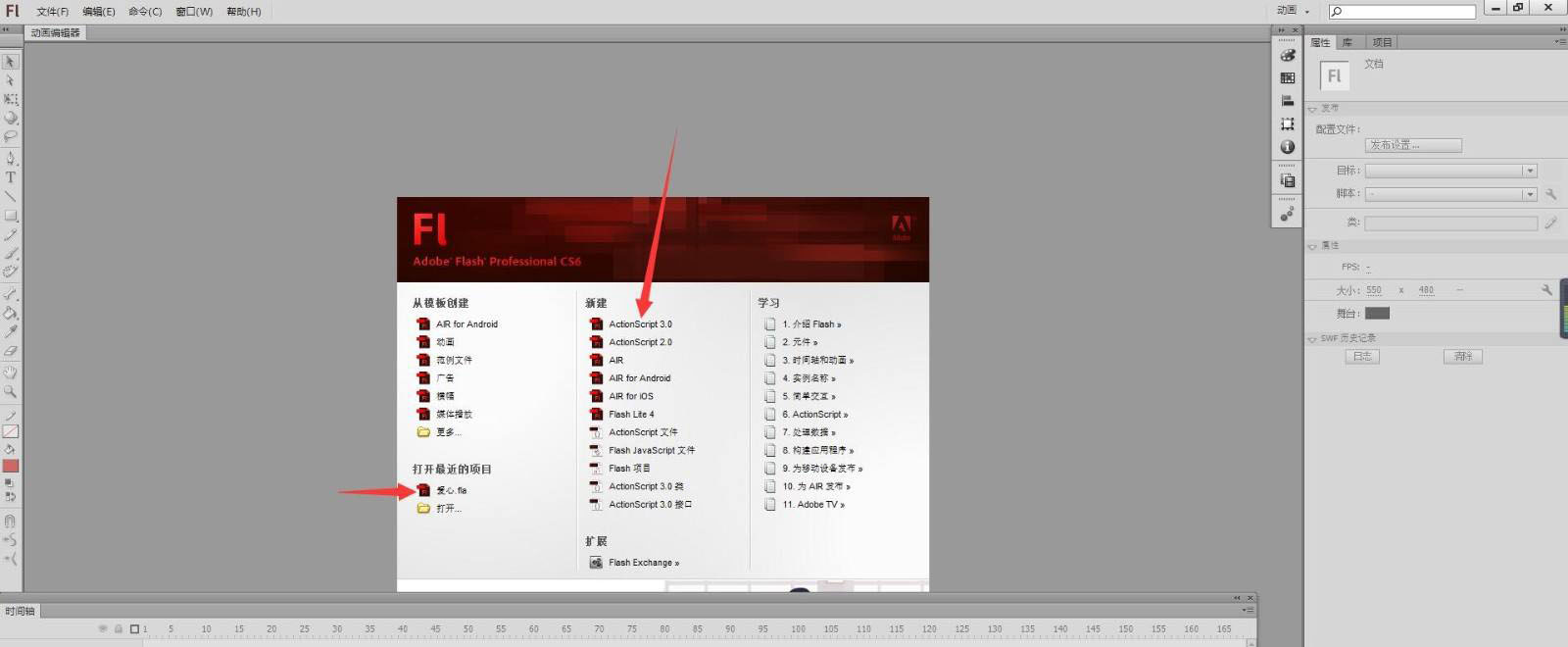Select the 3D Rotation tool
This screenshot has width=1568, height=647.
(x=10, y=118)
